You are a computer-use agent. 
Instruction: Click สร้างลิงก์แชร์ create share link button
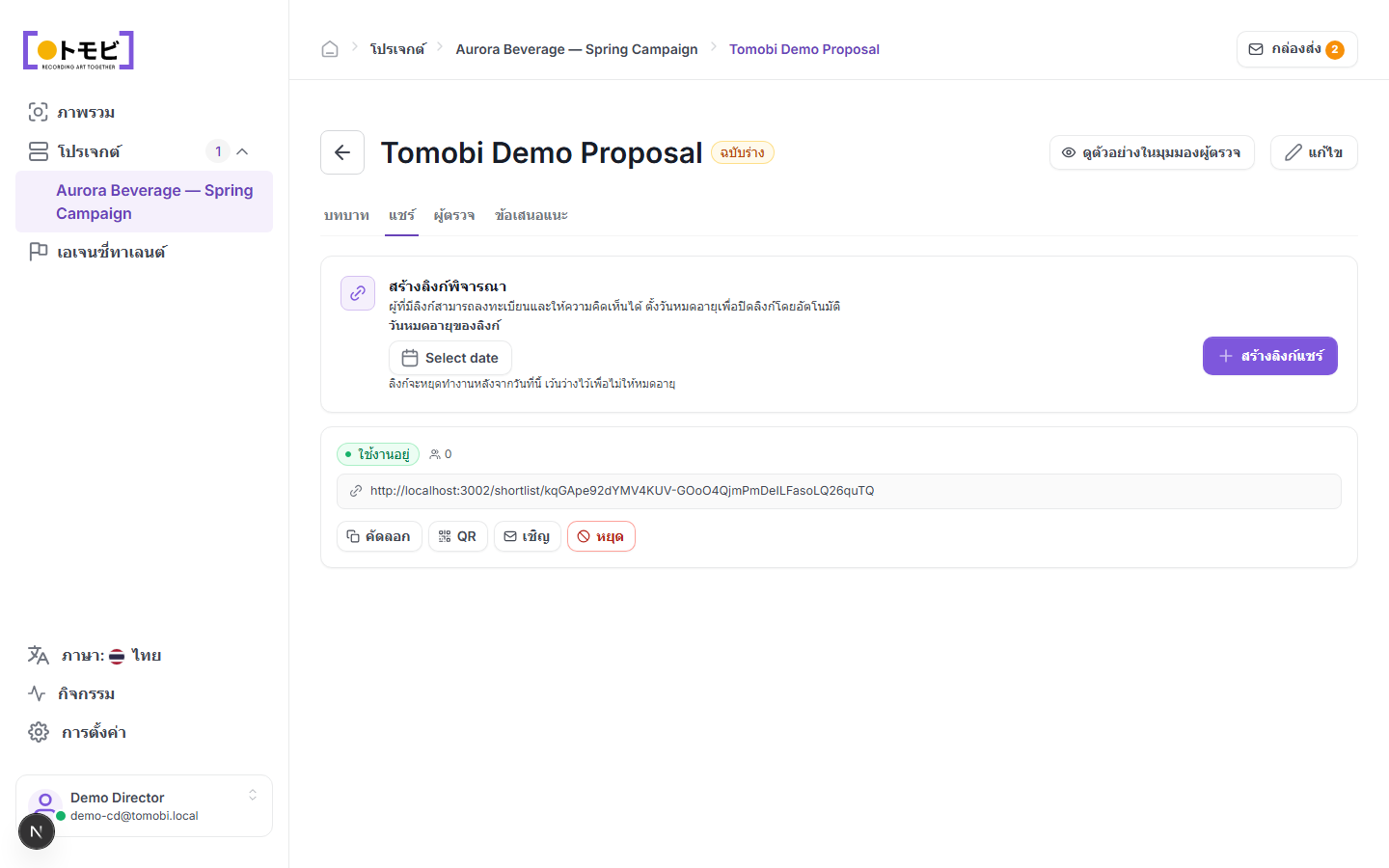pos(1270,356)
